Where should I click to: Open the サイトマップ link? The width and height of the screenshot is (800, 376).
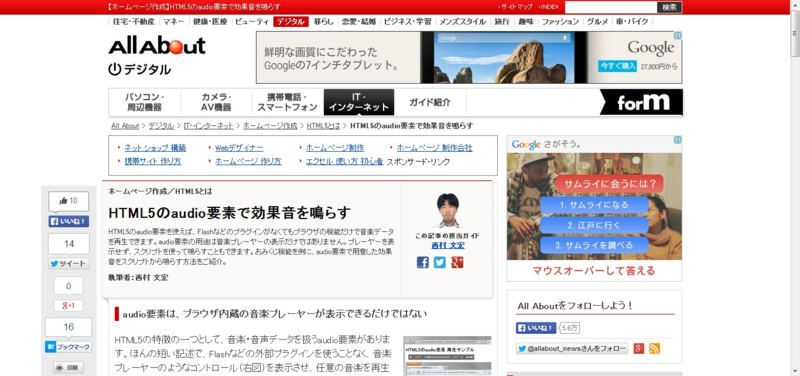click(x=516, y=7)
